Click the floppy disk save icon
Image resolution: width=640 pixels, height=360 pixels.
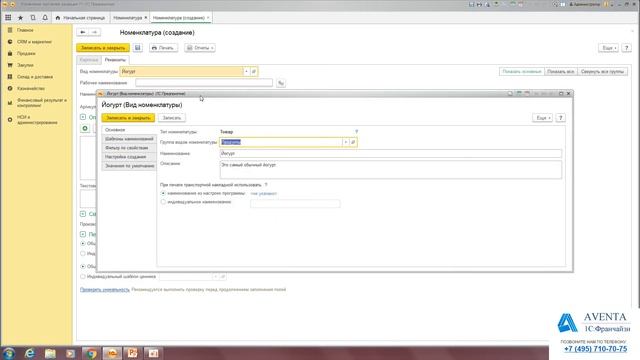click(138, 48)
